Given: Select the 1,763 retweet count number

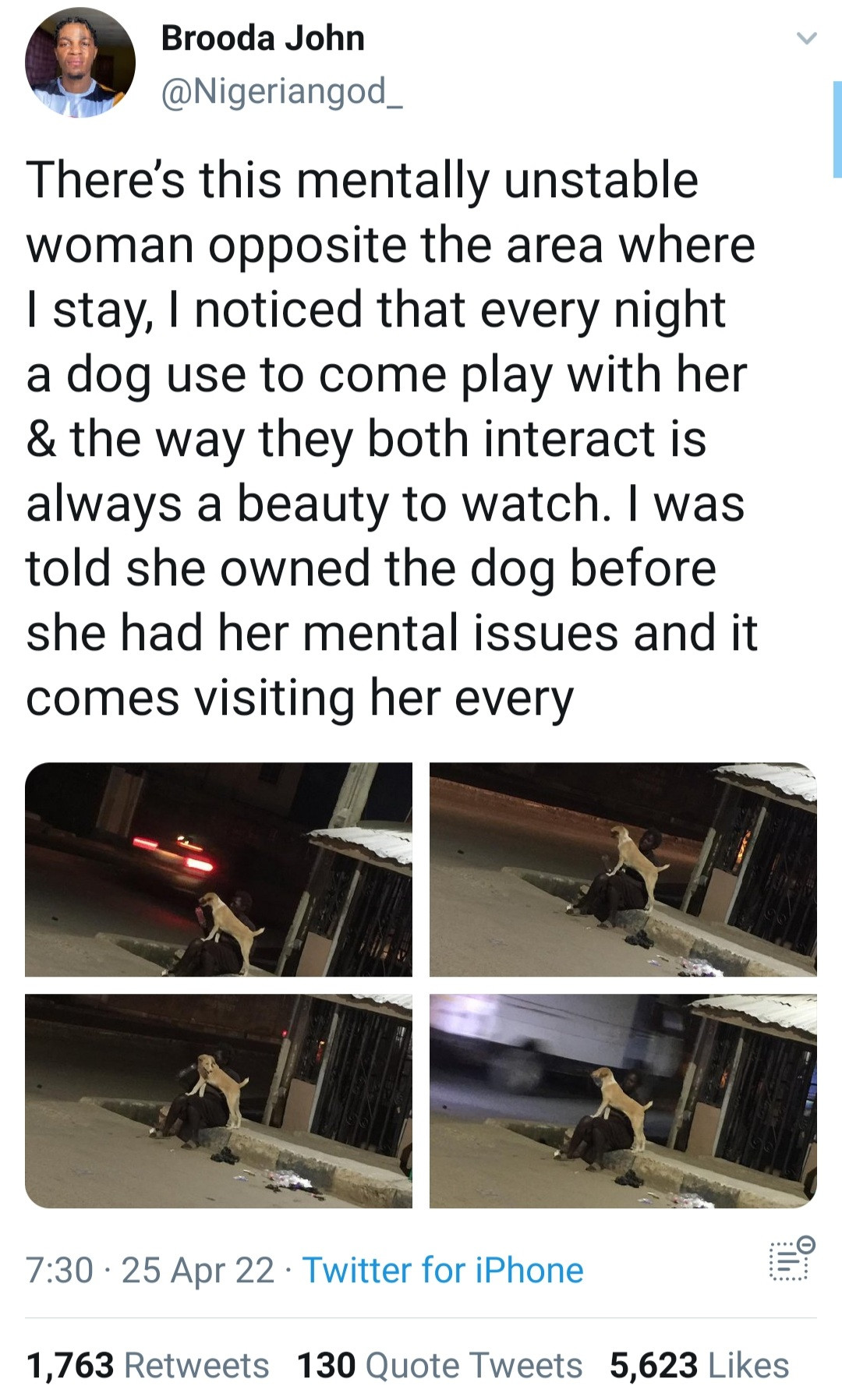Looking at the screenshot, I should point(70,1366).
